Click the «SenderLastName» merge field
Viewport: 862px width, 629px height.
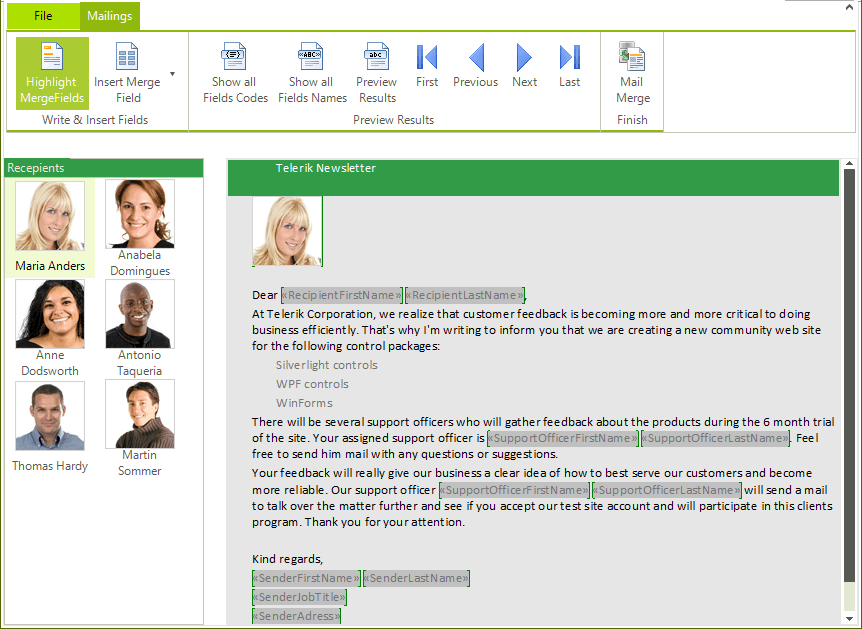pos(417,578)
